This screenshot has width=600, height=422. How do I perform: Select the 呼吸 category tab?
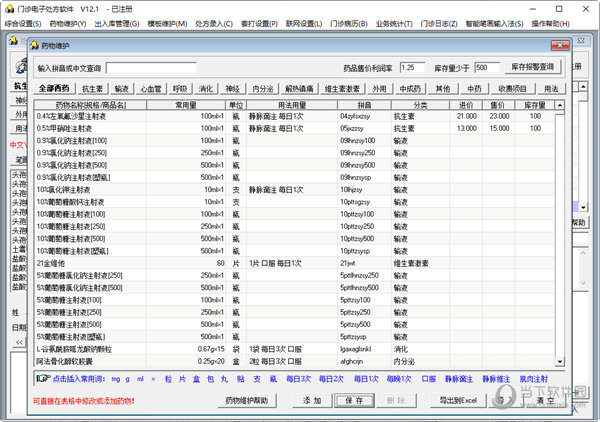coord(180,89)
